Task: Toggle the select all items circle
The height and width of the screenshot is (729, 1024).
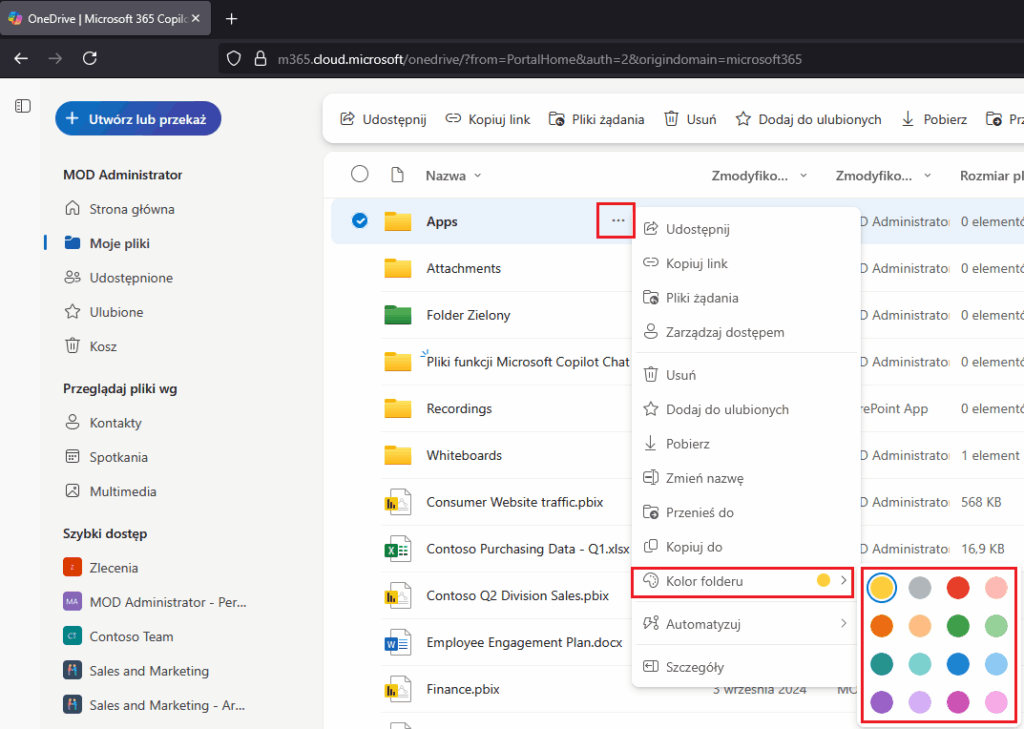Action: coord(360,174)
